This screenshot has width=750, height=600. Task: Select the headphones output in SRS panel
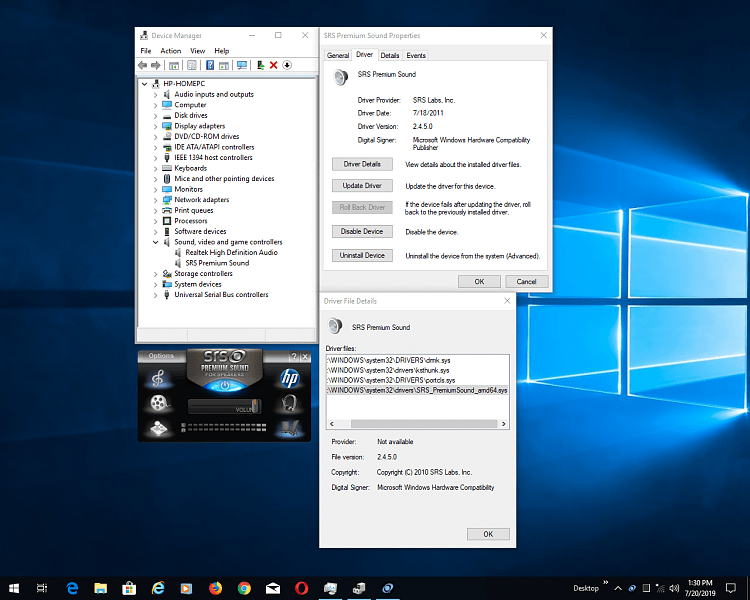[x=289, y=403]
